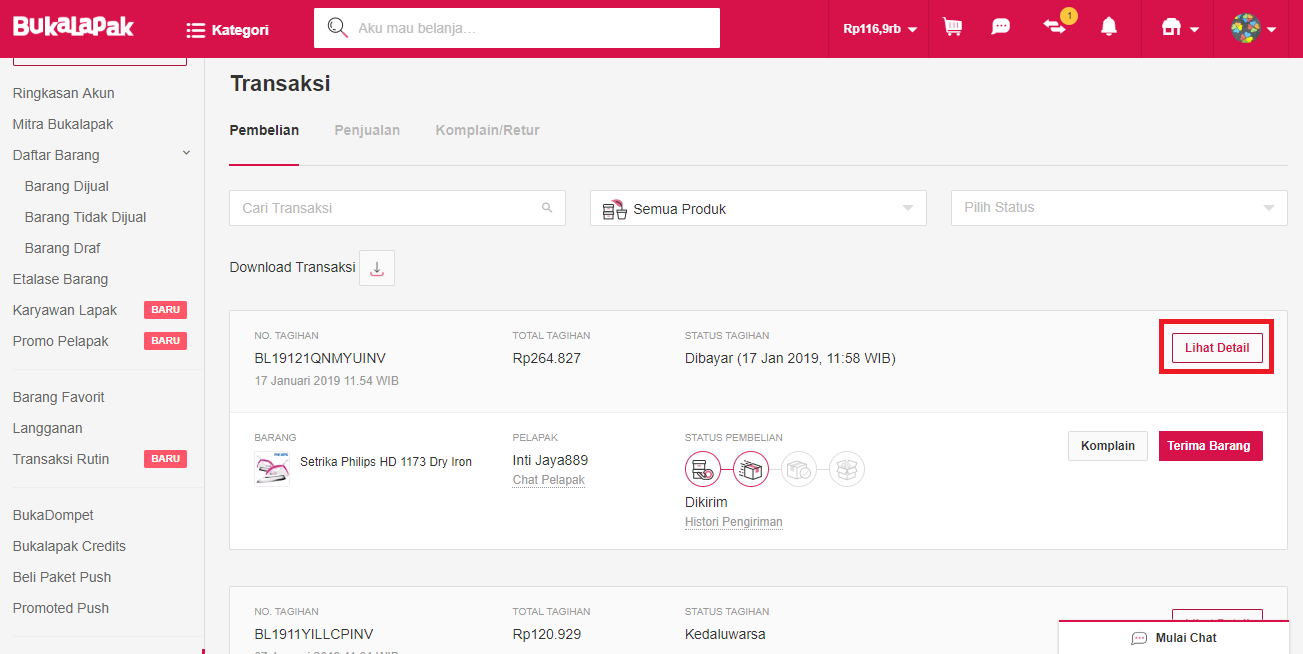Screen dimensions: 1303x654
Task: Click total tagihan Rp120.929
Action: point(547,634)
